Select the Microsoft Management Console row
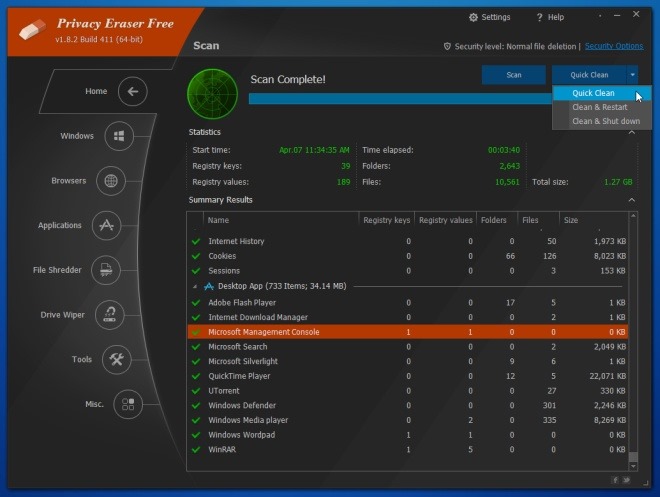The height and width of the screenshot is (497, 660). click(407, 332)
